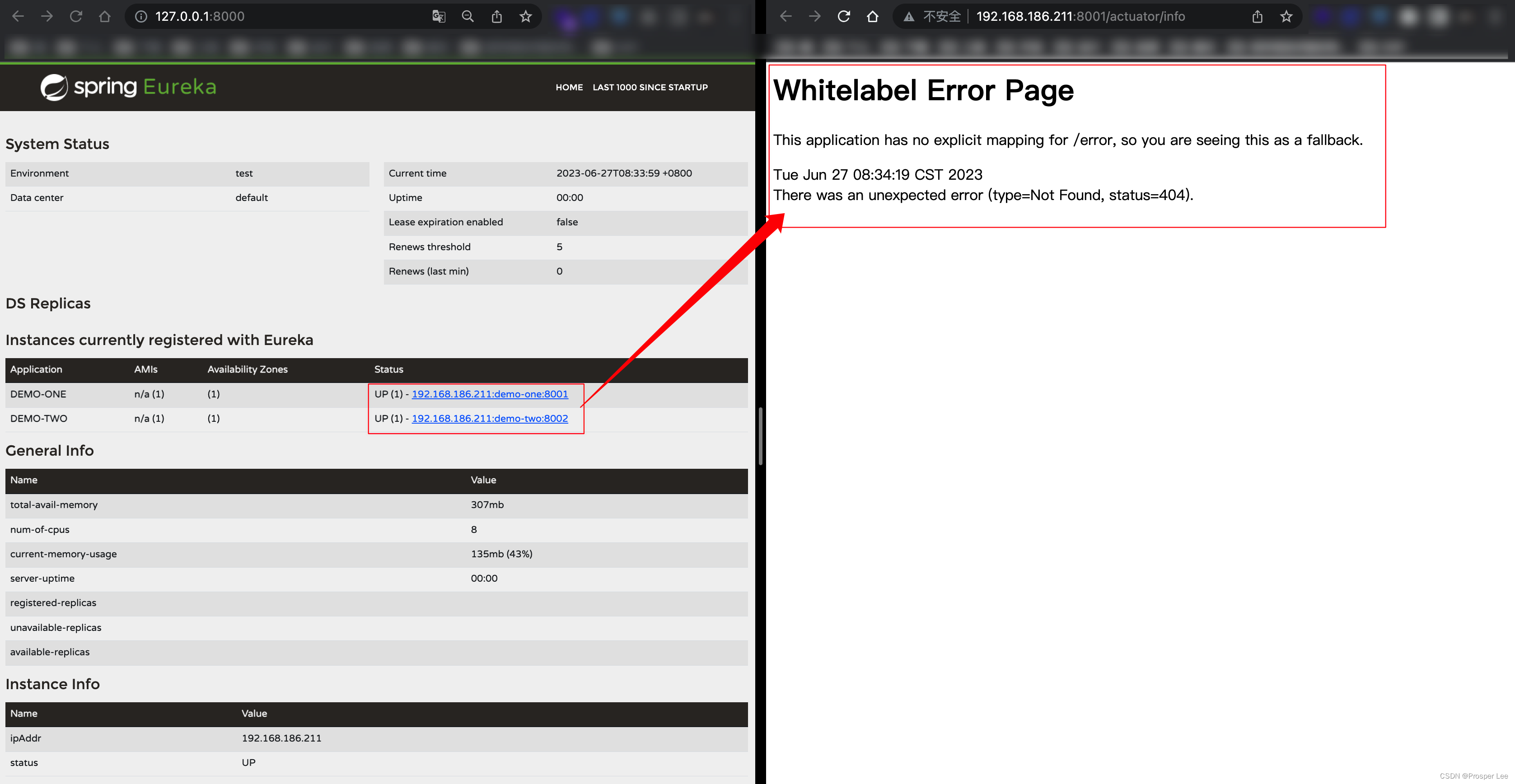Click the timestamp Tue Jun 27 08:34:19 CST 2023

click(878, 175)
